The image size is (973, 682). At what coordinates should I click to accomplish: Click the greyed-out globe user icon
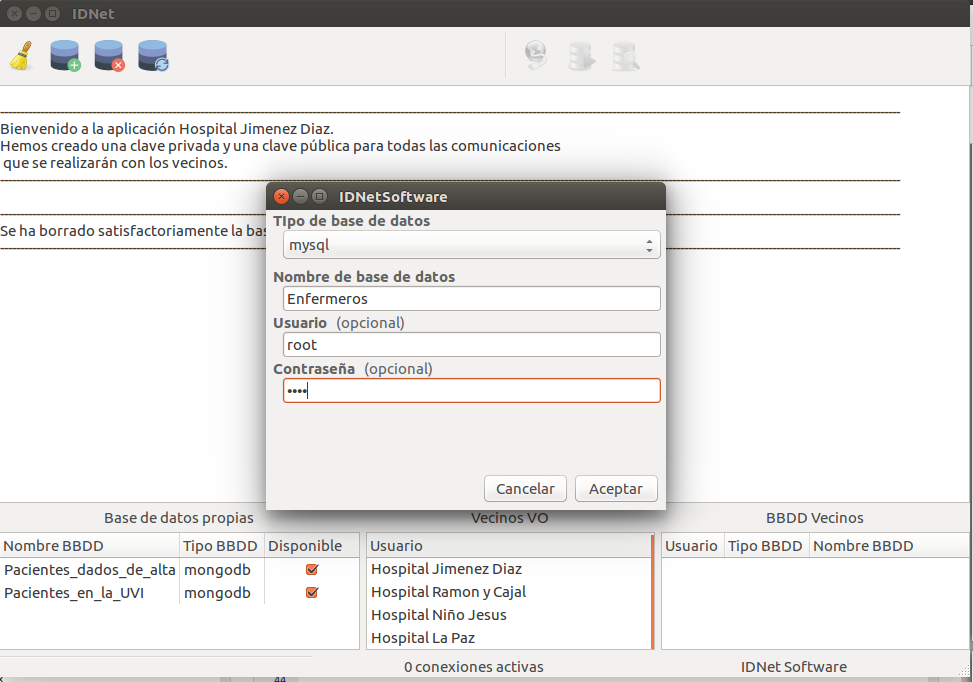(537, 56)
